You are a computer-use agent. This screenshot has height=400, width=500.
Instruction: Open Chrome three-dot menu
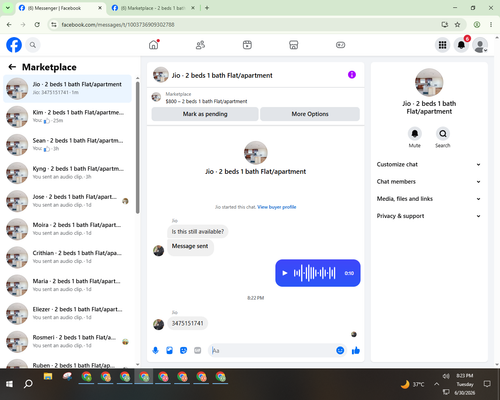(491, 24)
